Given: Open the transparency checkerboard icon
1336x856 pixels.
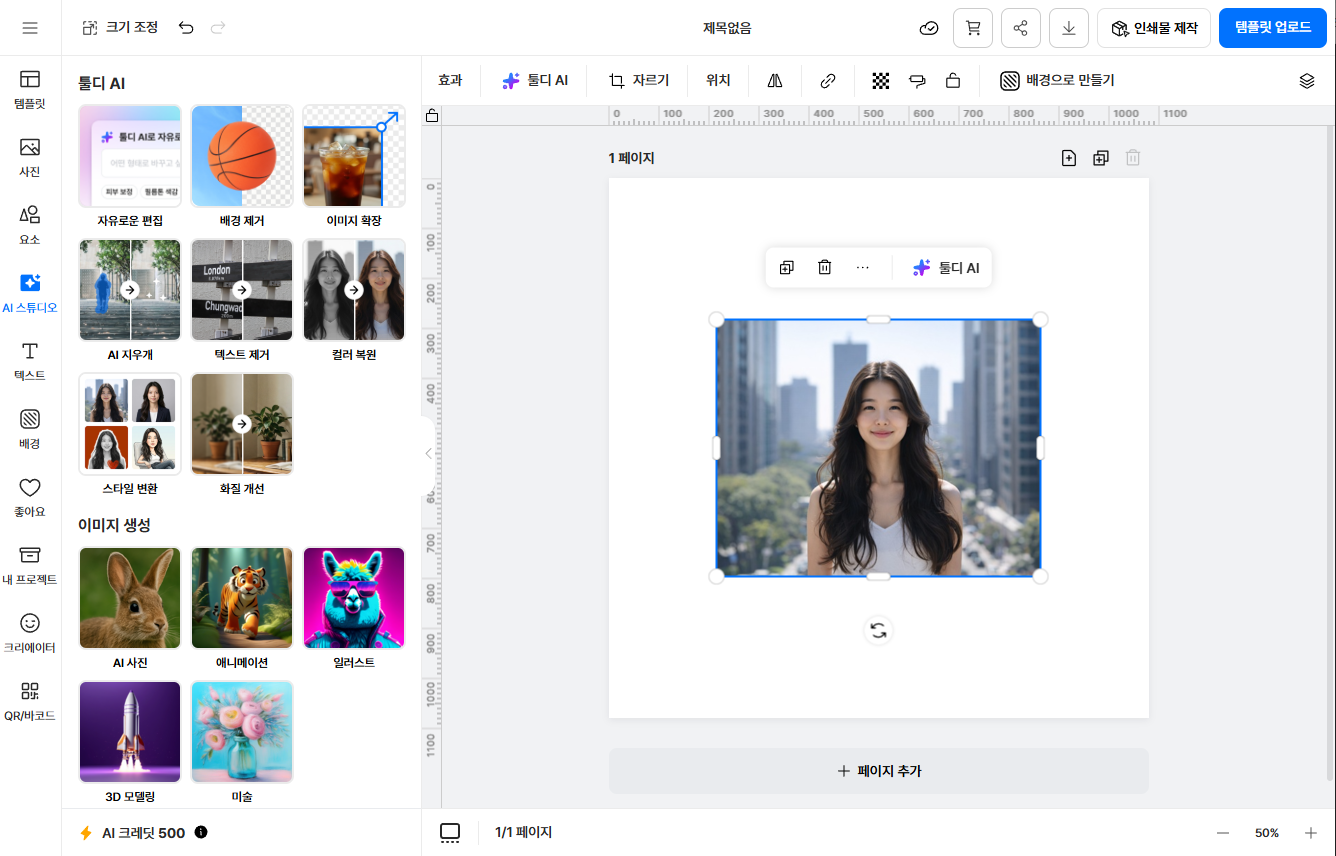Looking at the screenshot, I should tap(880, 81).
